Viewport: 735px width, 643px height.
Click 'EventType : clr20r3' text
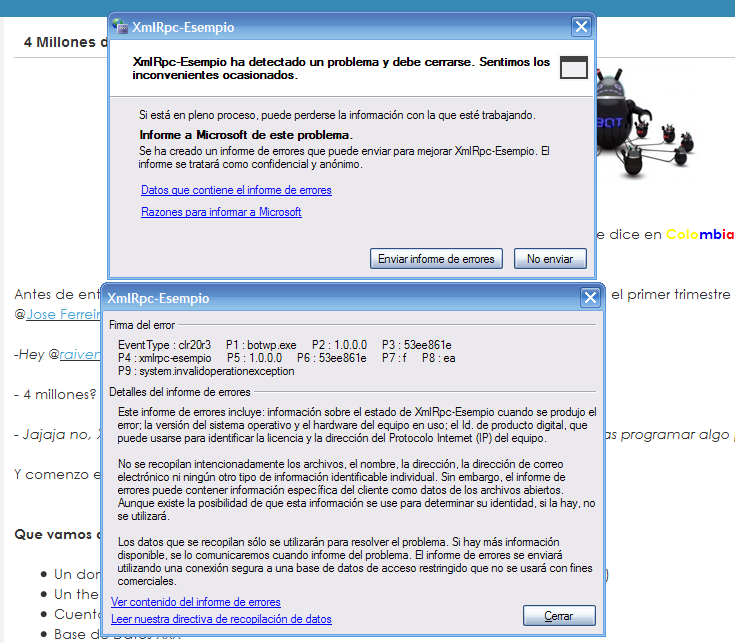point(165,345)
